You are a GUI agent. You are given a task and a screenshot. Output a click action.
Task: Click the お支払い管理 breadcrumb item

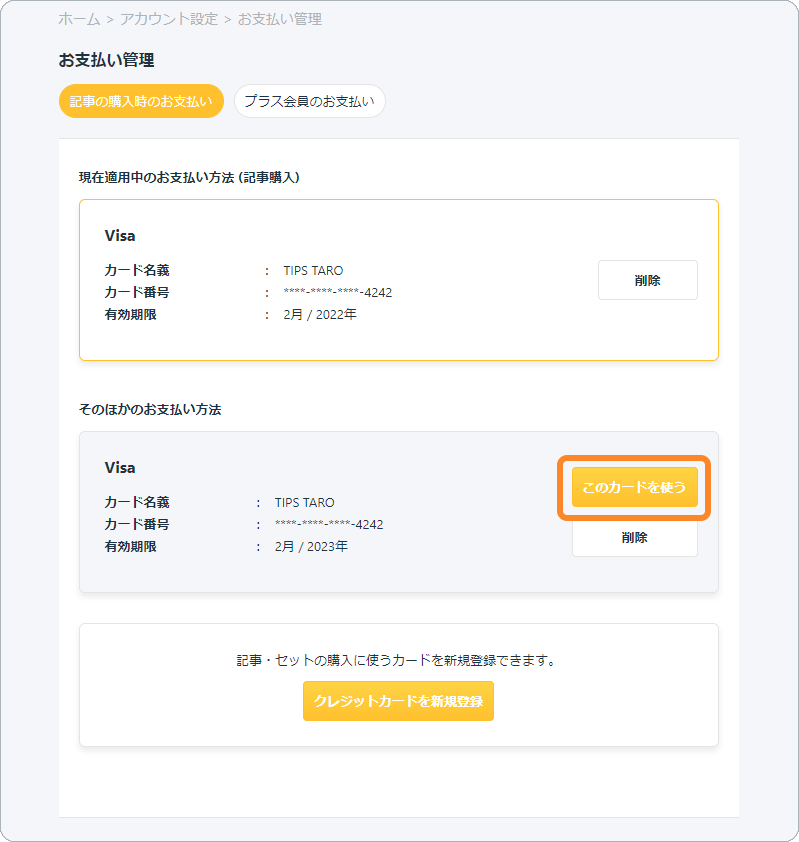click(x=280, y=19)
